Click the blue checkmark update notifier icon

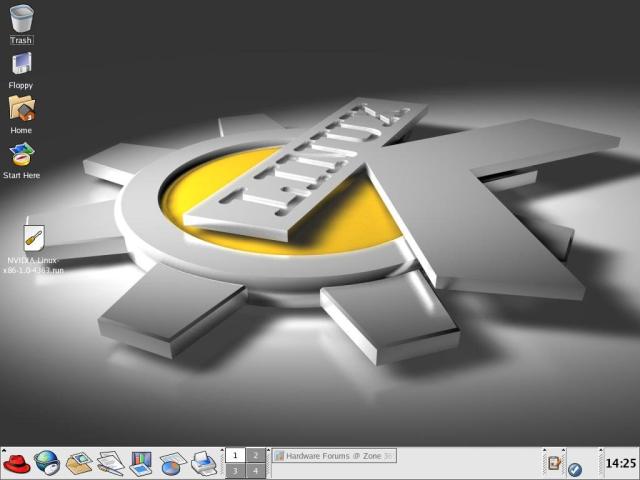(x=575, y=469)
